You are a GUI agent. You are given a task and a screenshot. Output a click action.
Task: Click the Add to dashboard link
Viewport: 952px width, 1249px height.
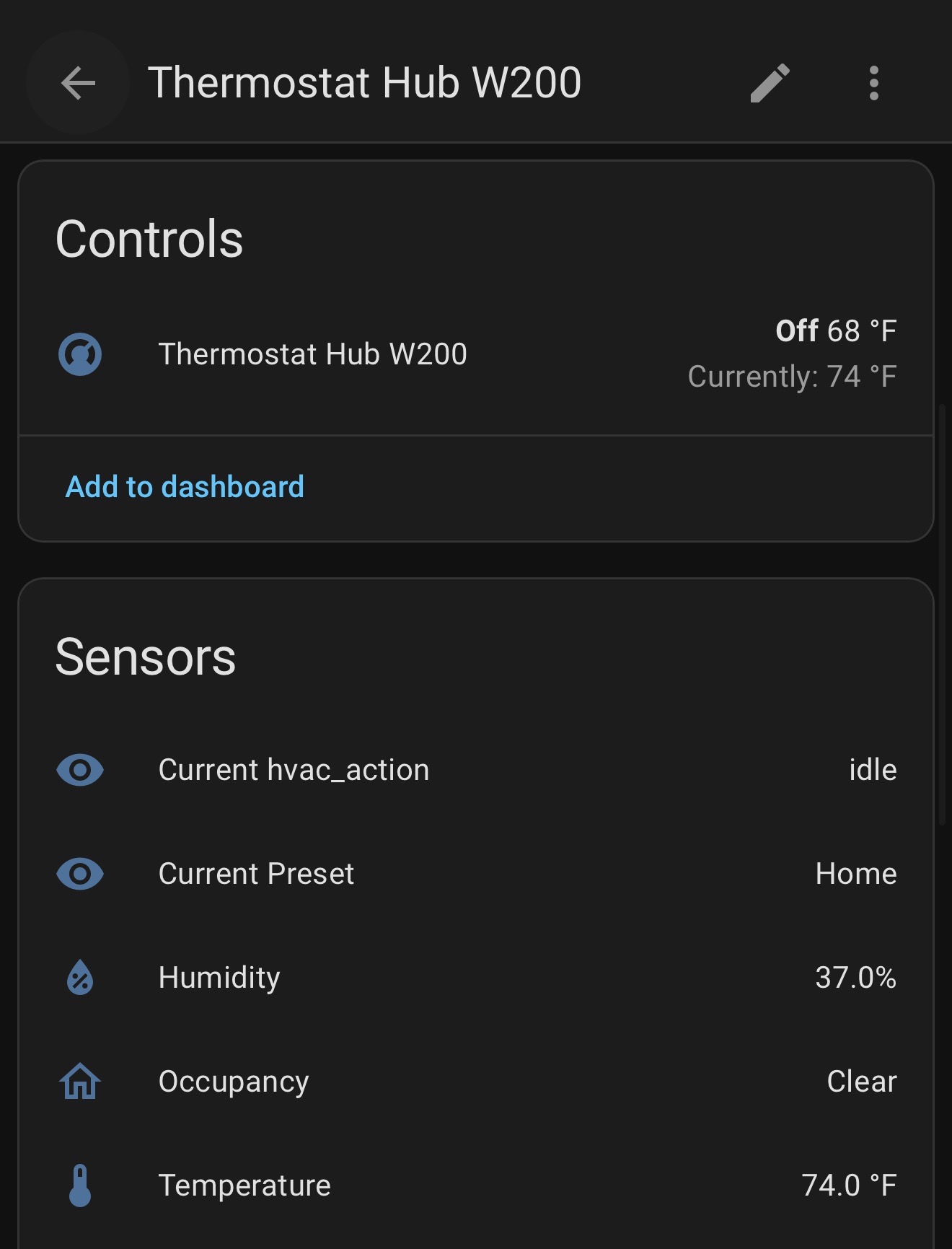click(x=185, y=487)
